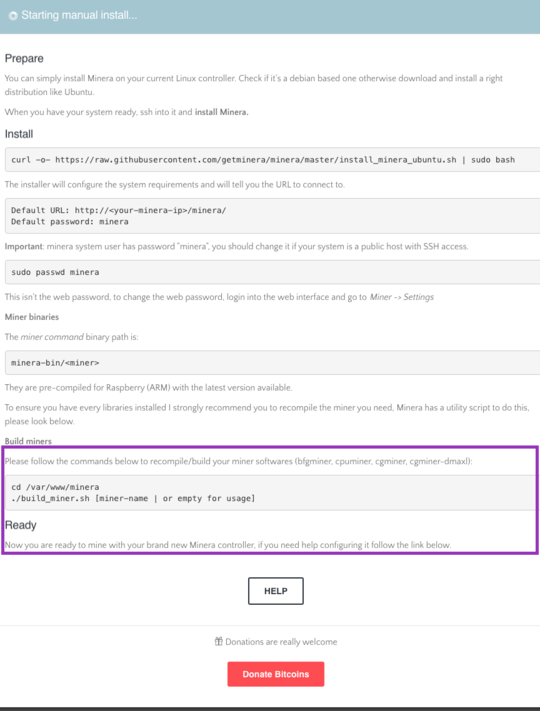Open the HELP button
Viewport: 540px width, 711px height.
coord(276,591)
